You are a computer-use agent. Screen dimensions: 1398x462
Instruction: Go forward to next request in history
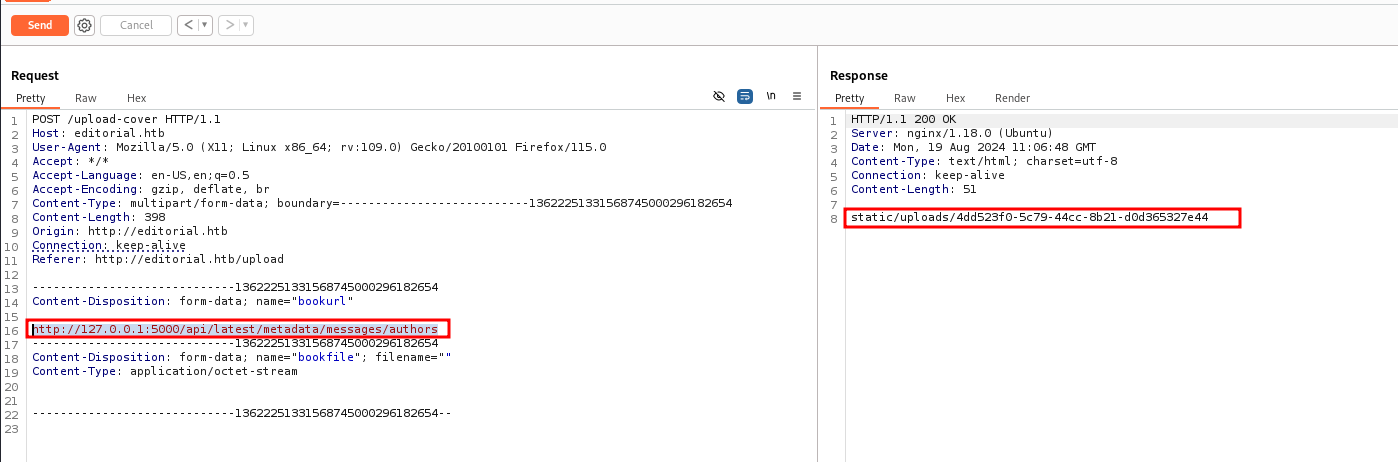pos(229,25)
